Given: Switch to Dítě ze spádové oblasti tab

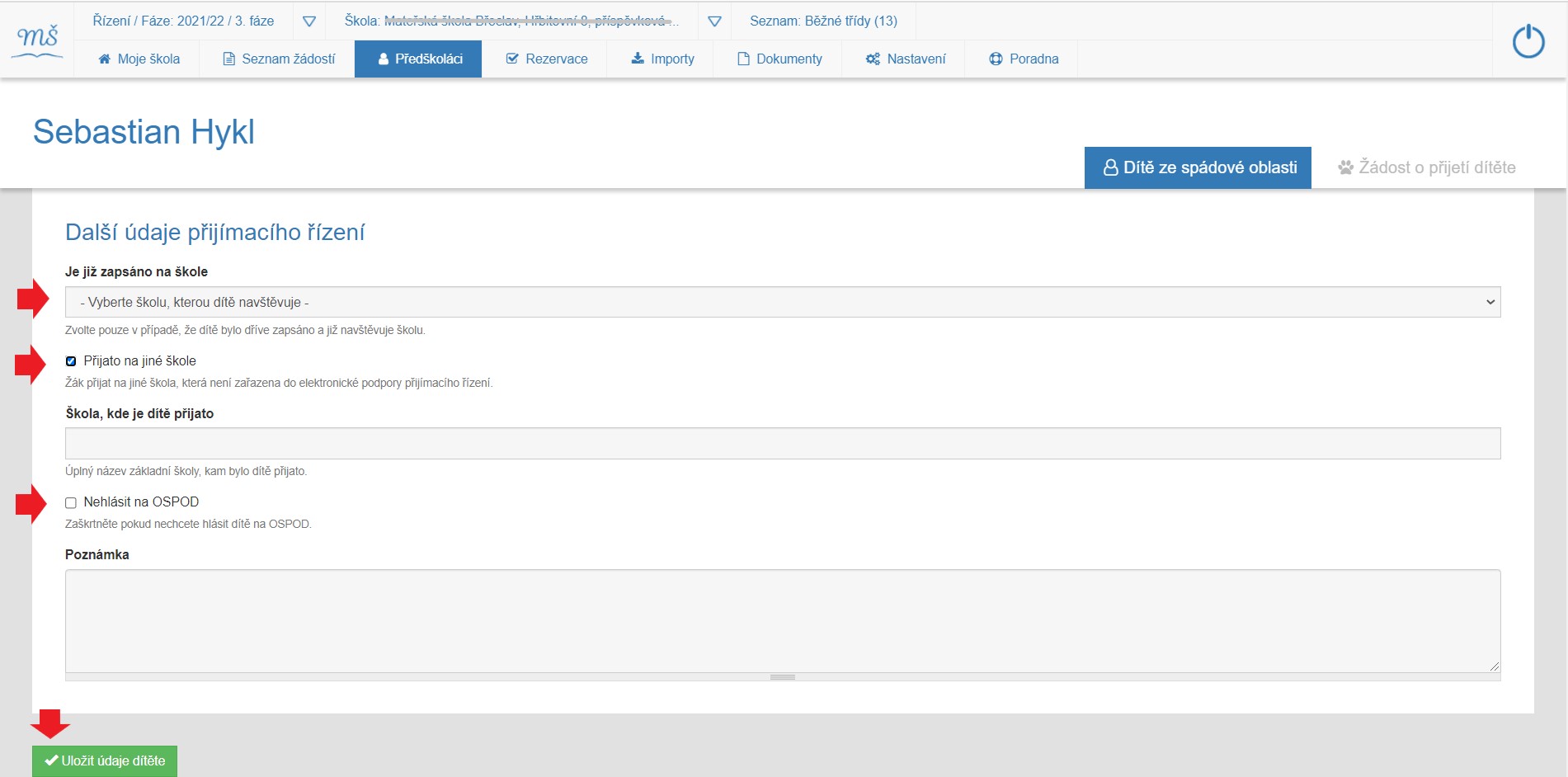Looking at the screenshot, I should click(1198, 167).
